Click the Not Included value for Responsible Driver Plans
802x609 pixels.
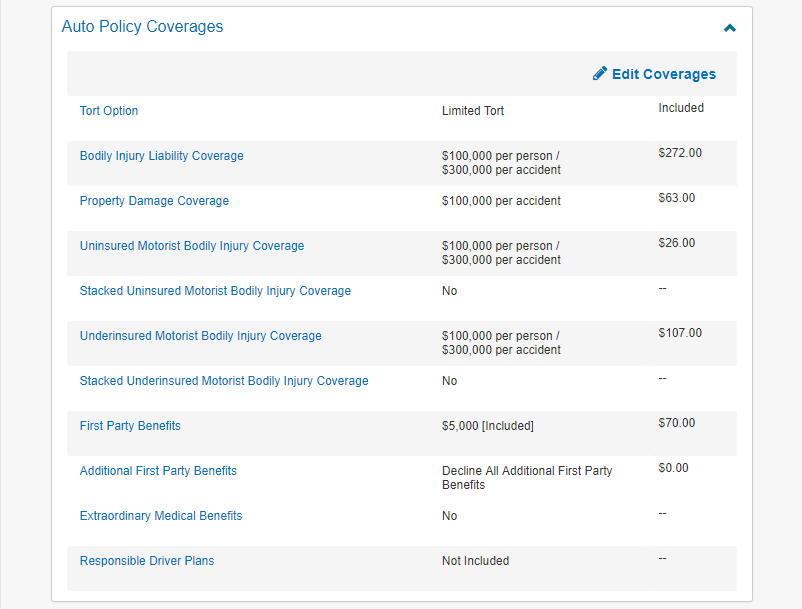click(x=475, y=561)
